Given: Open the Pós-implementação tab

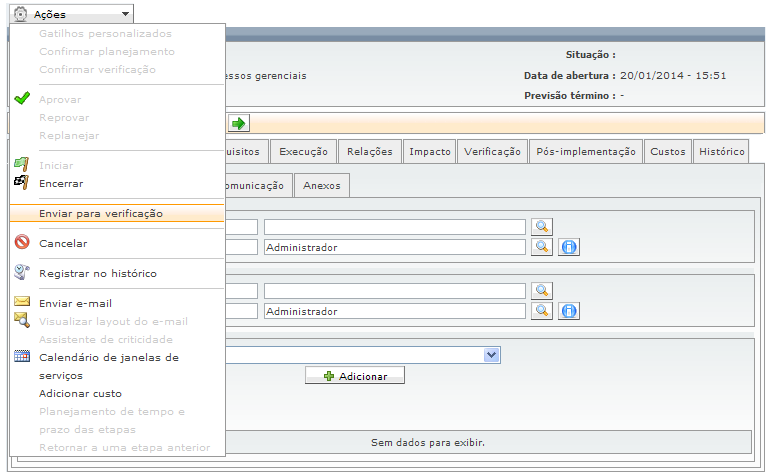Looking at the screenshot, I should click(585, 152).
